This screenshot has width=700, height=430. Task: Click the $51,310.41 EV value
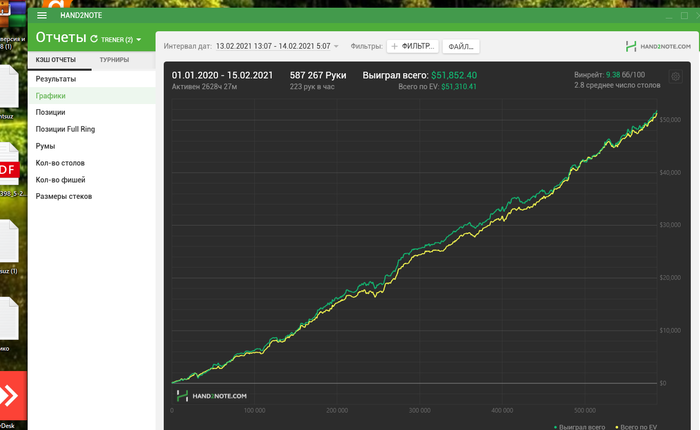tap(458, 87)
